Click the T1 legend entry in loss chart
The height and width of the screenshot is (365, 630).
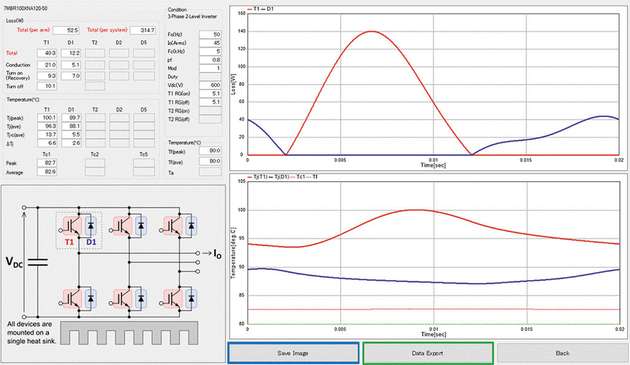point(254,9)
